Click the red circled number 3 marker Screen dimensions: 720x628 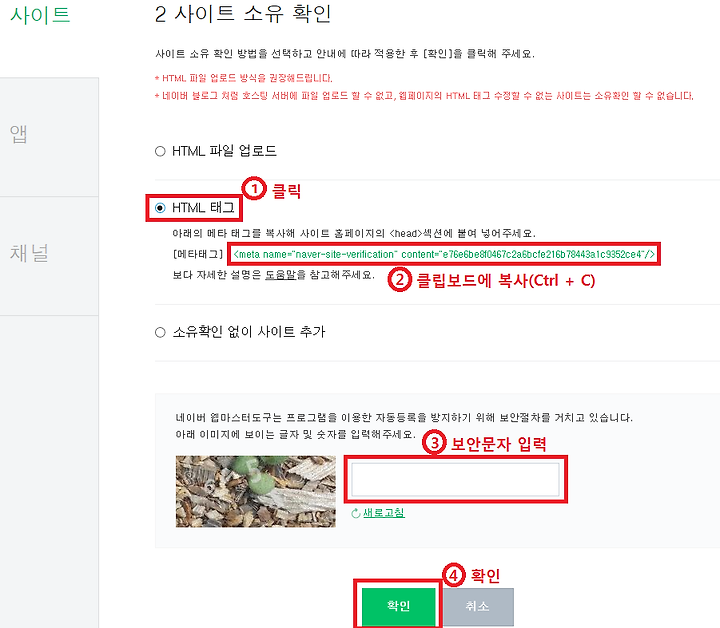tap(434, 443)
